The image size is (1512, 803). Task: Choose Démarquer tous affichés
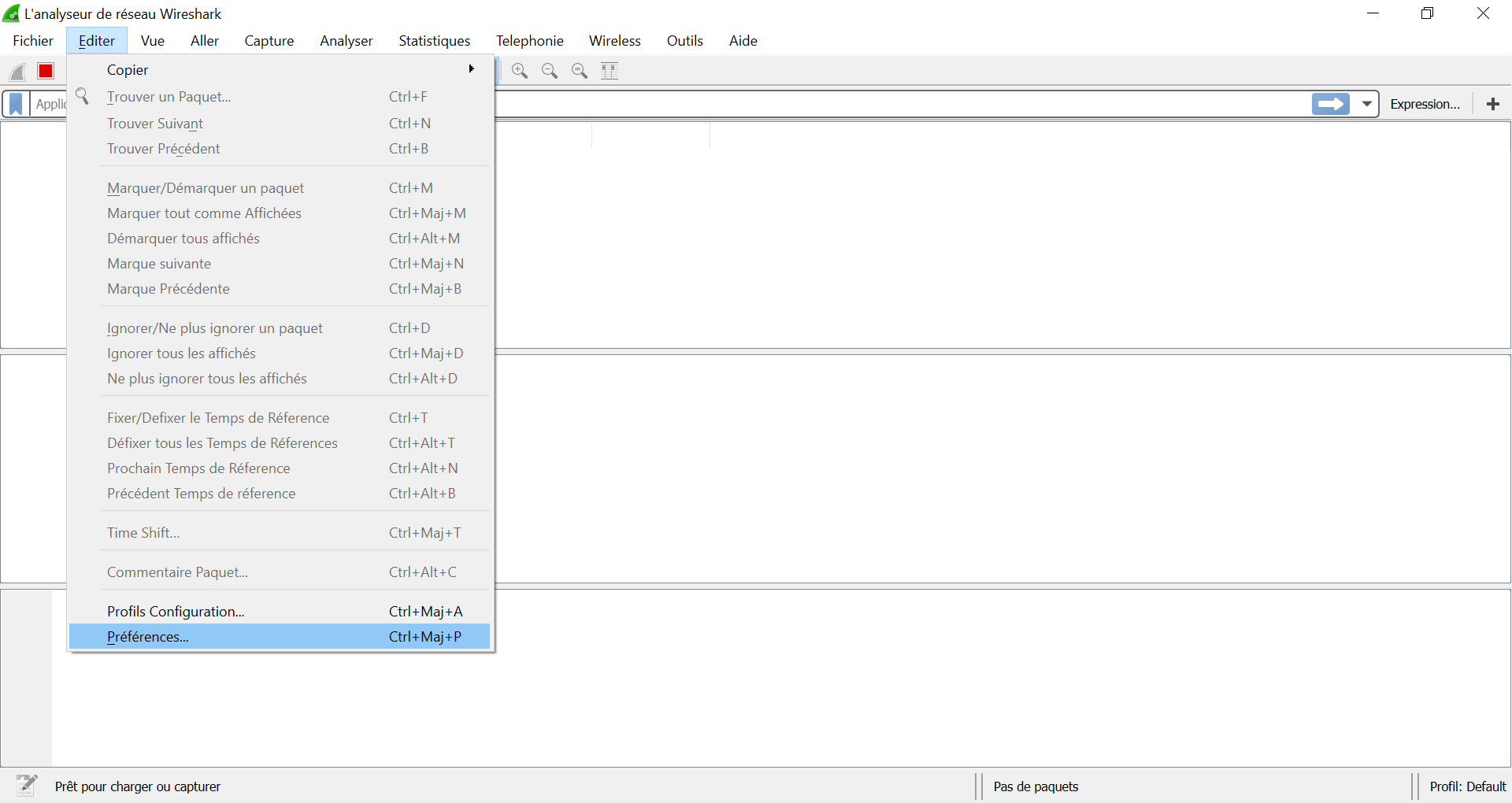click(280, 239)
